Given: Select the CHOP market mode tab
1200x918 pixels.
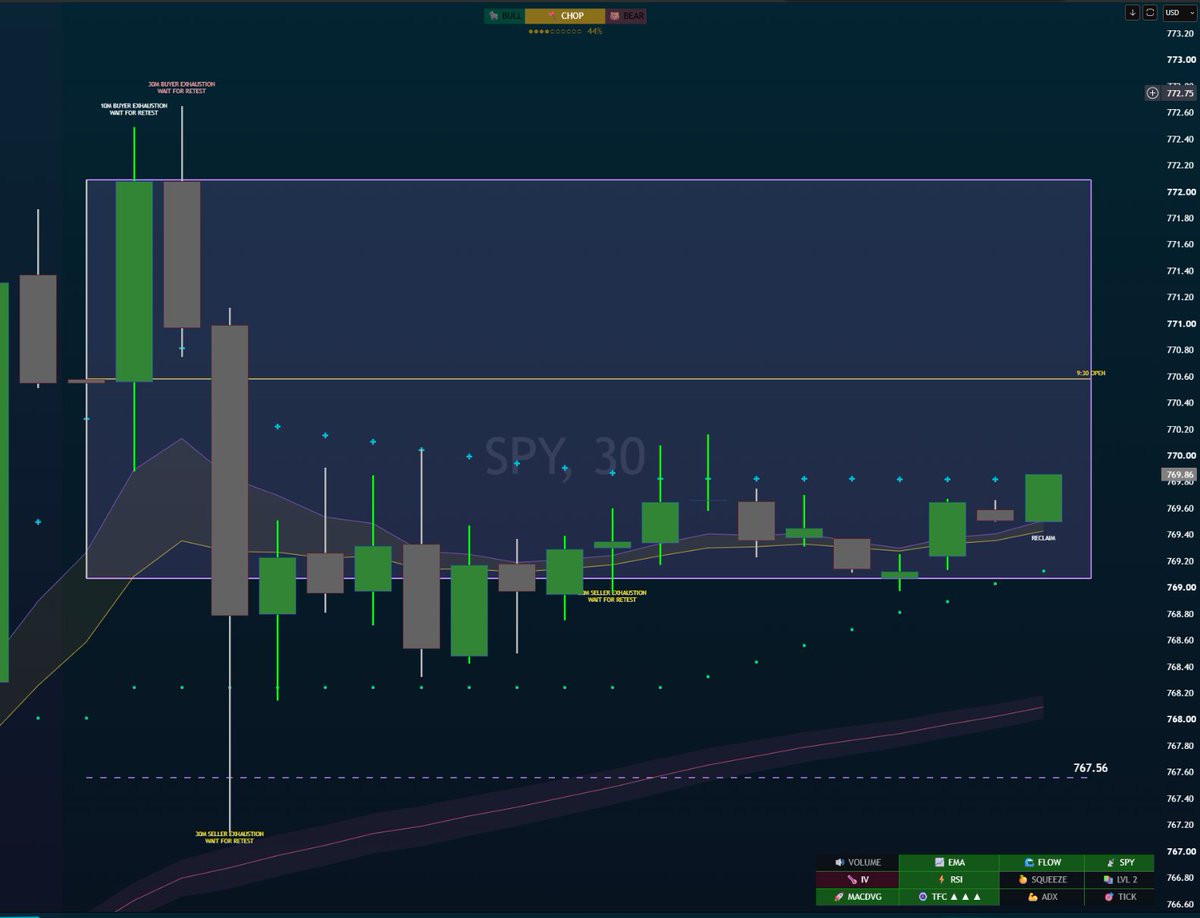Looking at the screenshot, I should pyautogui.click(x=565, y=16).
